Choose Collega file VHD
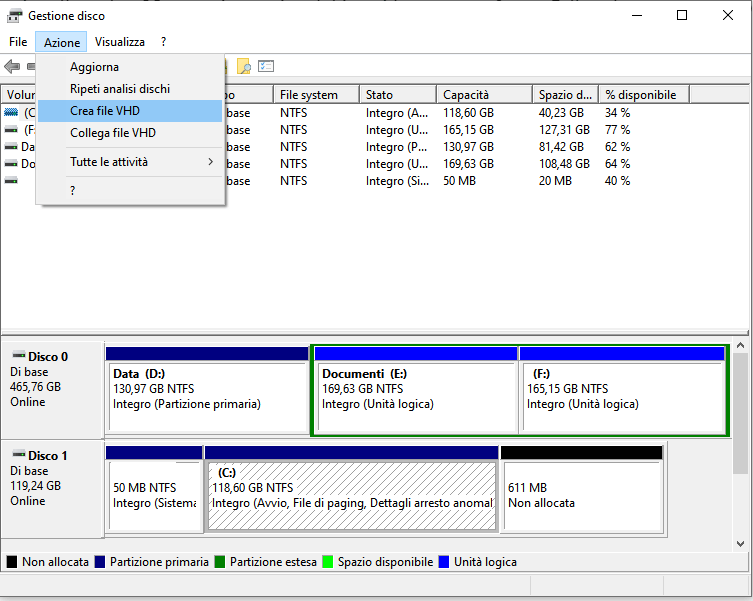 (x=130, y=133)
